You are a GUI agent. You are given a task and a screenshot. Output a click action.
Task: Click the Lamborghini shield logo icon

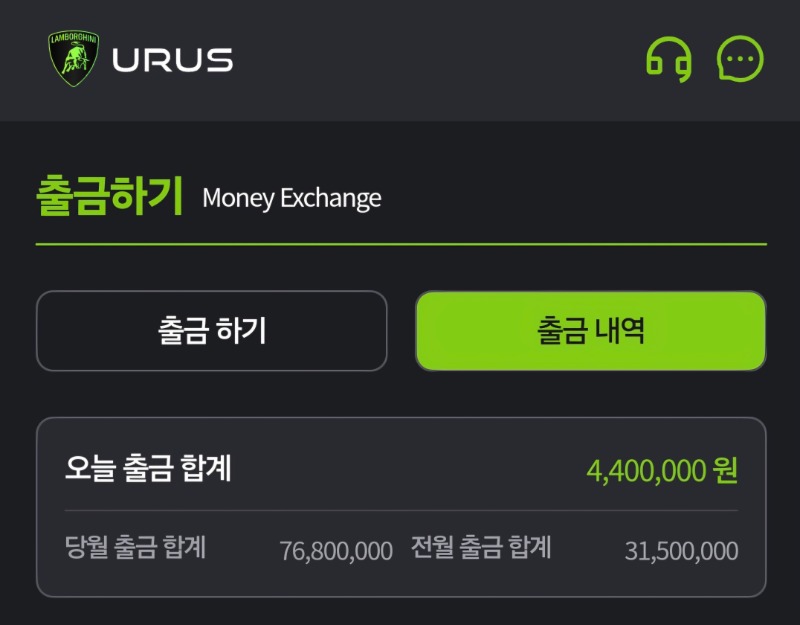coord(73,58)
